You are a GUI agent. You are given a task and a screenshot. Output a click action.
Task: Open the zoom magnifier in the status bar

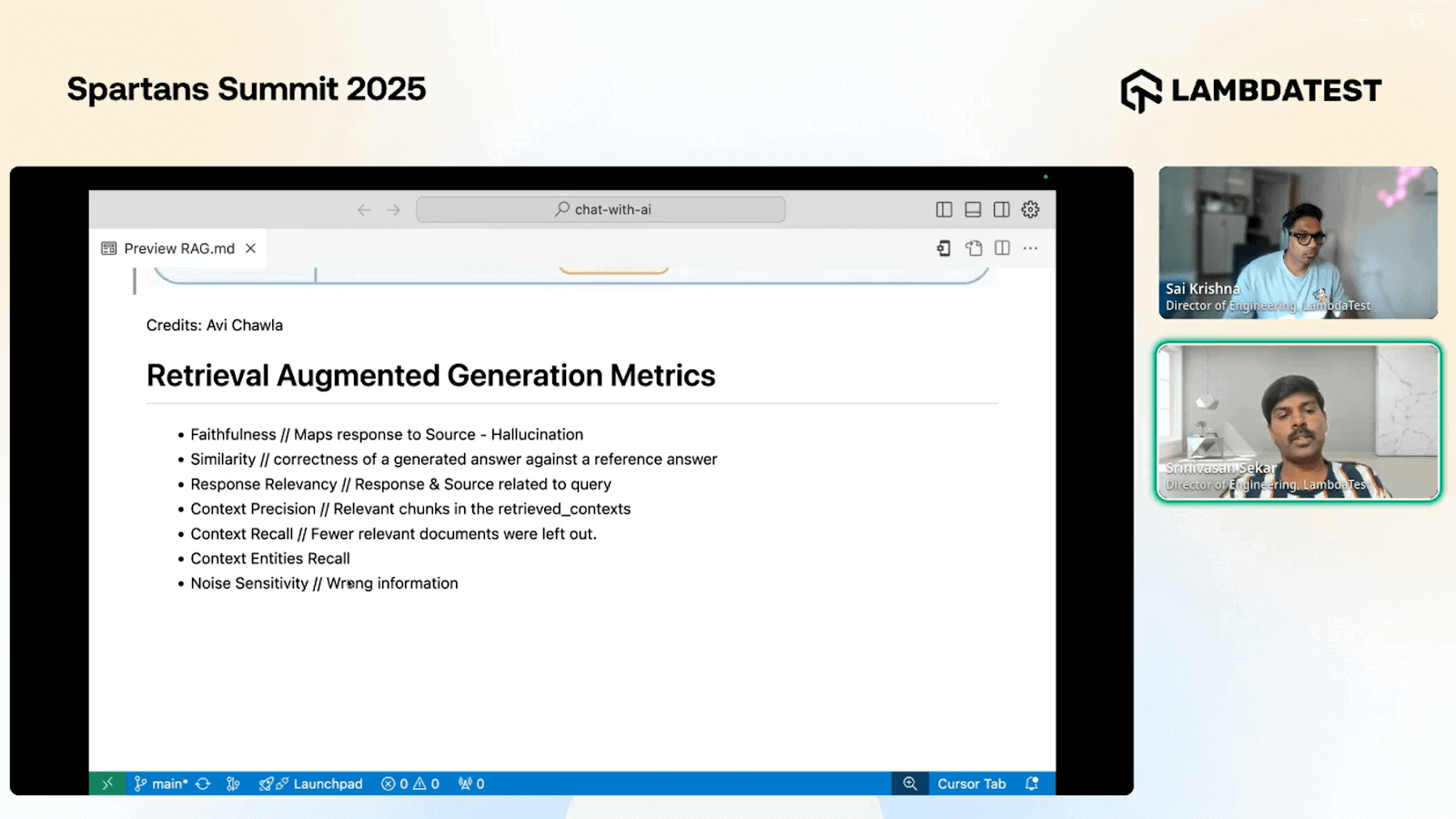[x=910, y=783]
